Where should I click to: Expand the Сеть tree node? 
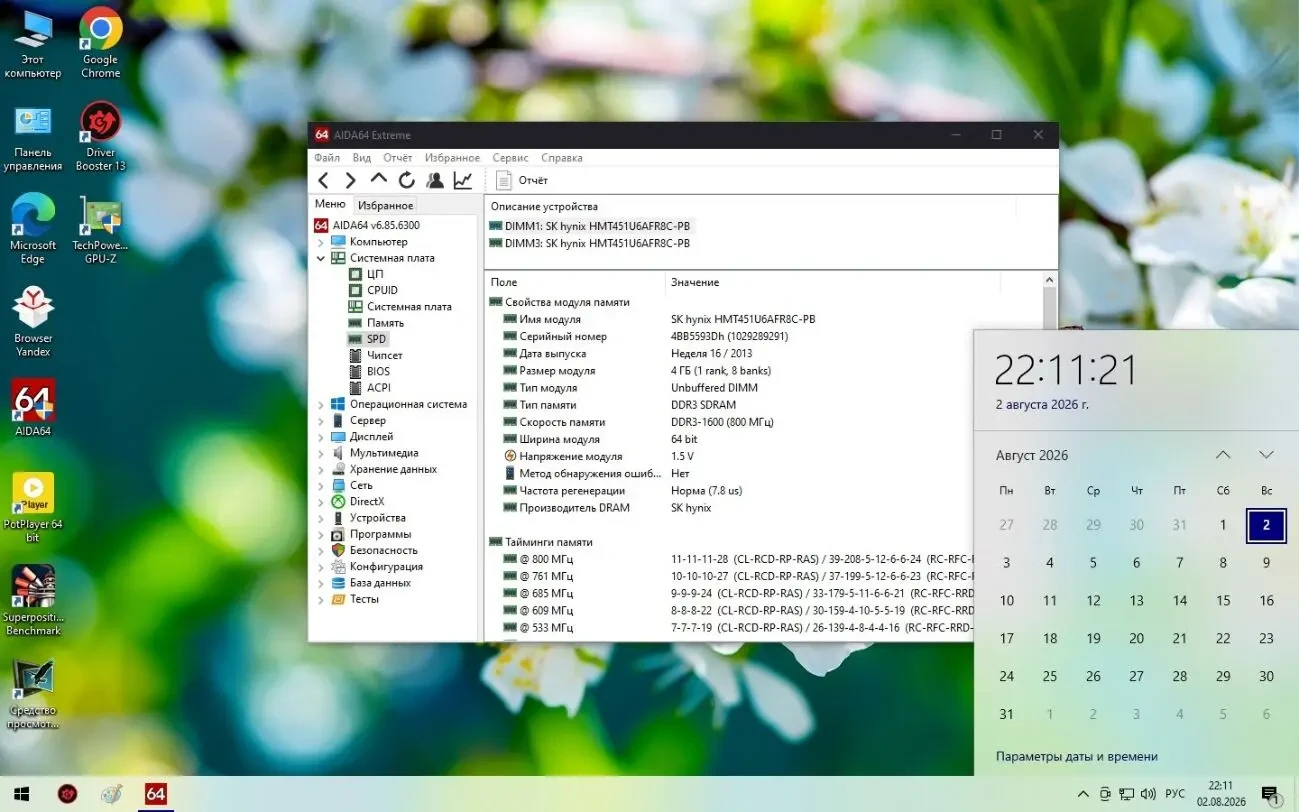tap(321, 485)
